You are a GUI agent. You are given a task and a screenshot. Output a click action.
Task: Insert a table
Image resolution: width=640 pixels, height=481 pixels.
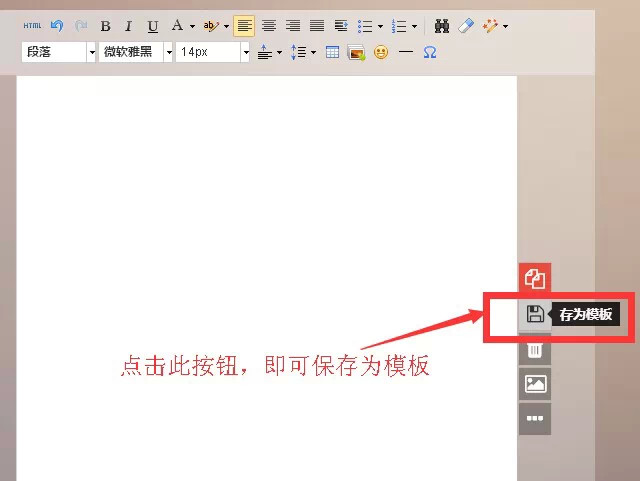(332, 52)
